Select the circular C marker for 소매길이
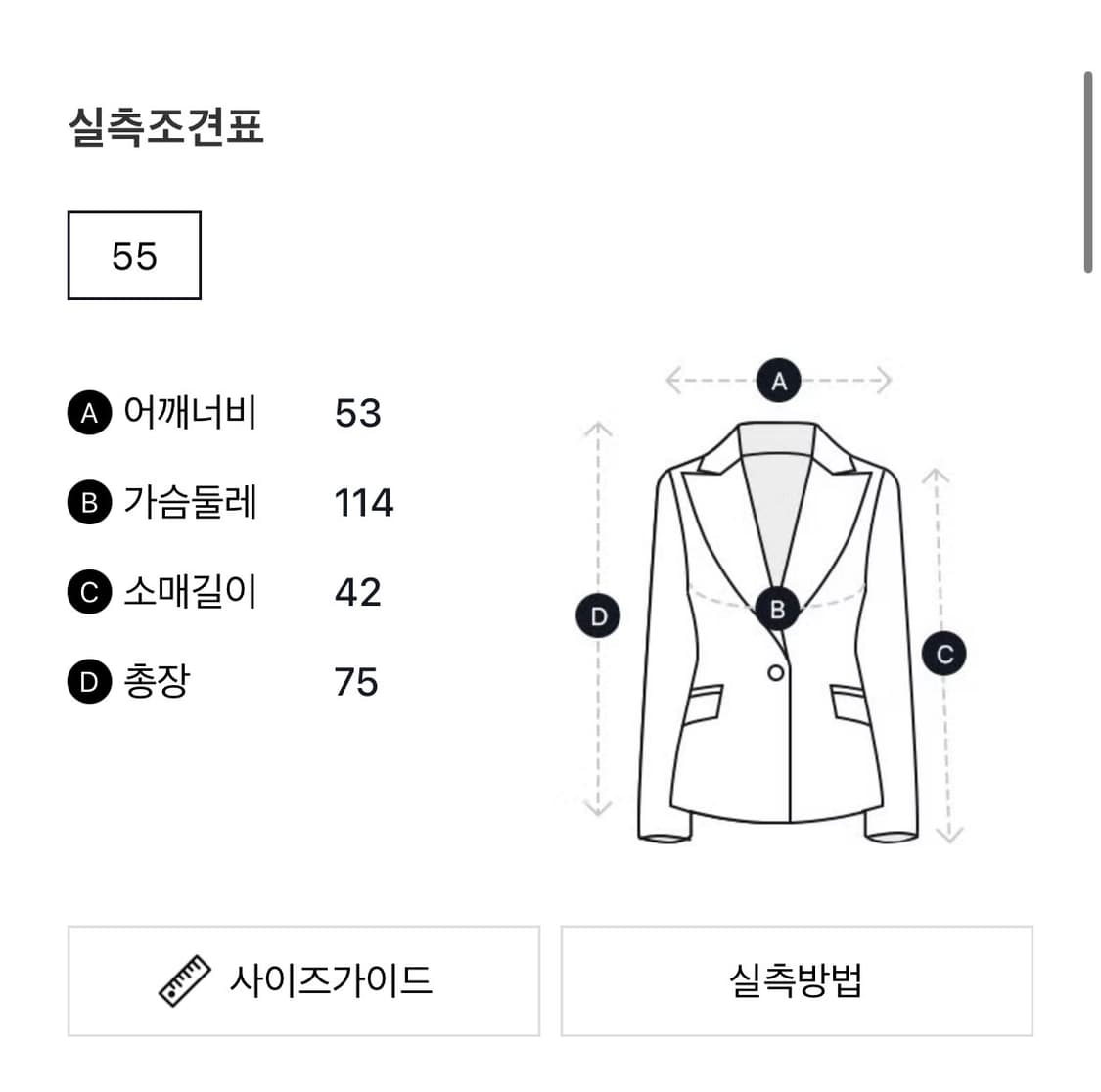Screen dimensions: 1101x1092 click(x=89, y=591)
